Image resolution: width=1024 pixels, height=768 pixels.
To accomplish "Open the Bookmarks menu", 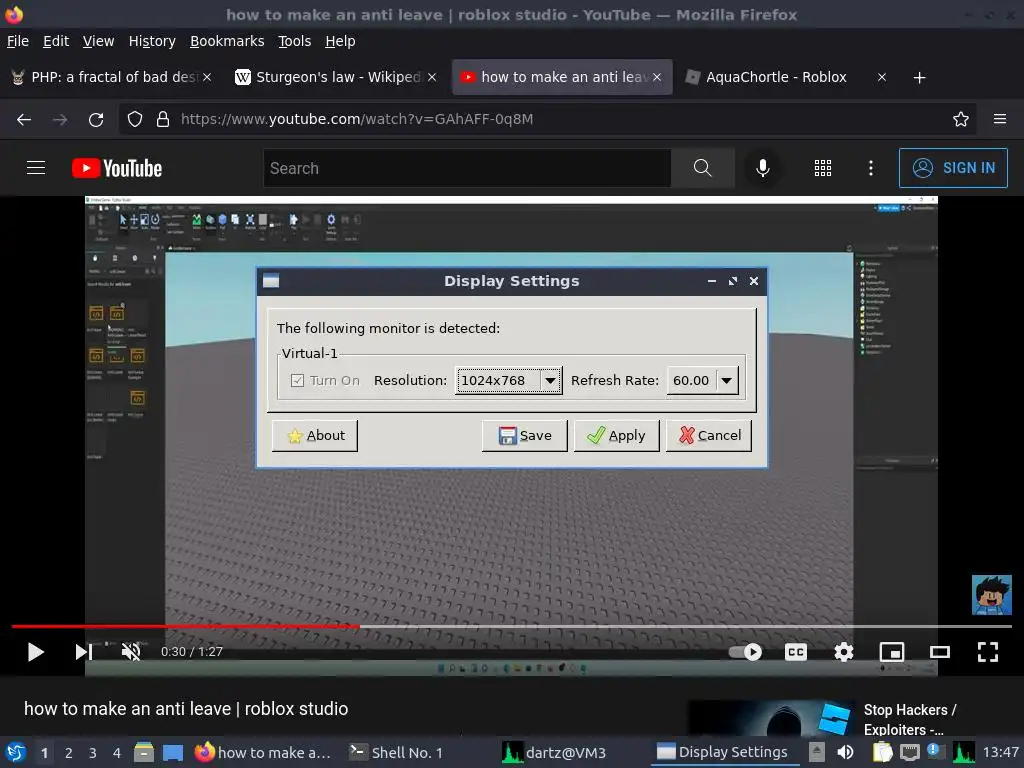I will [227, 41].
